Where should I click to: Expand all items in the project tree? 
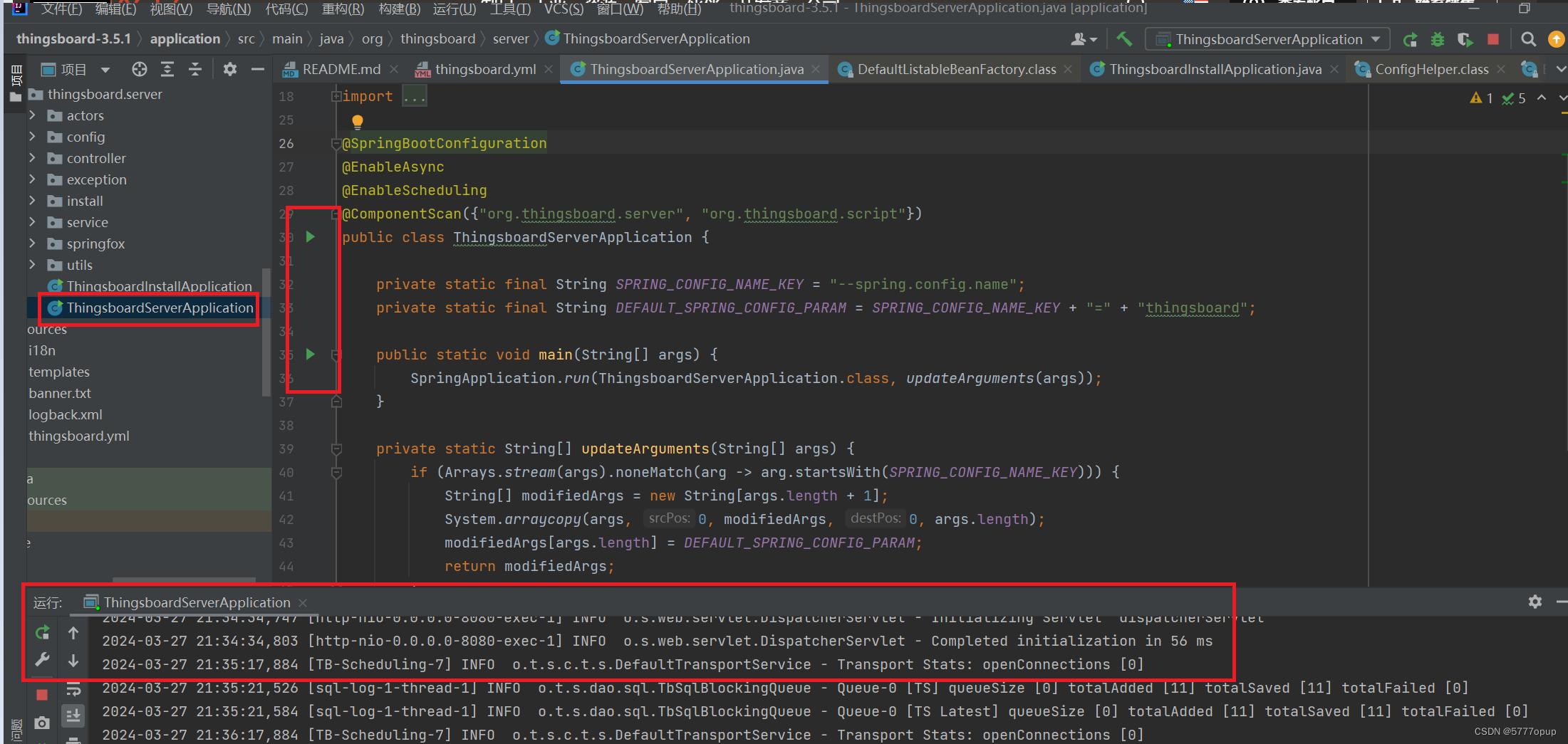(x=167, y=69)
